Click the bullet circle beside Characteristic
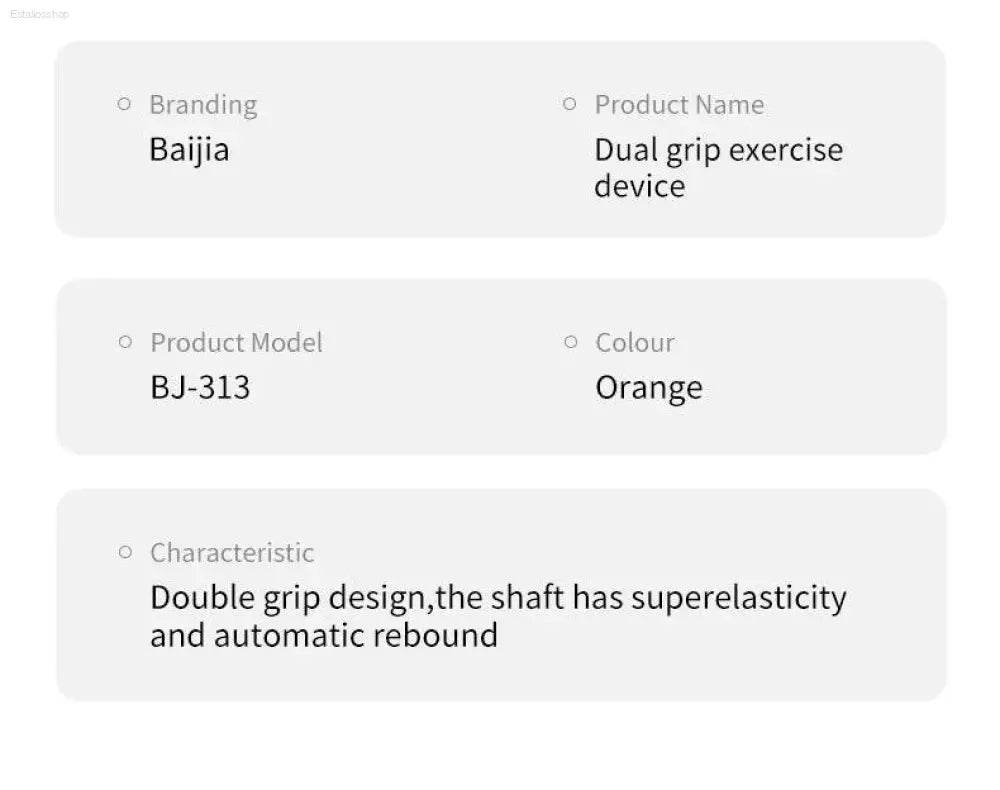The width and height of the screenshot is (1000, 790). pyautogui.click(x=125, y=552)
